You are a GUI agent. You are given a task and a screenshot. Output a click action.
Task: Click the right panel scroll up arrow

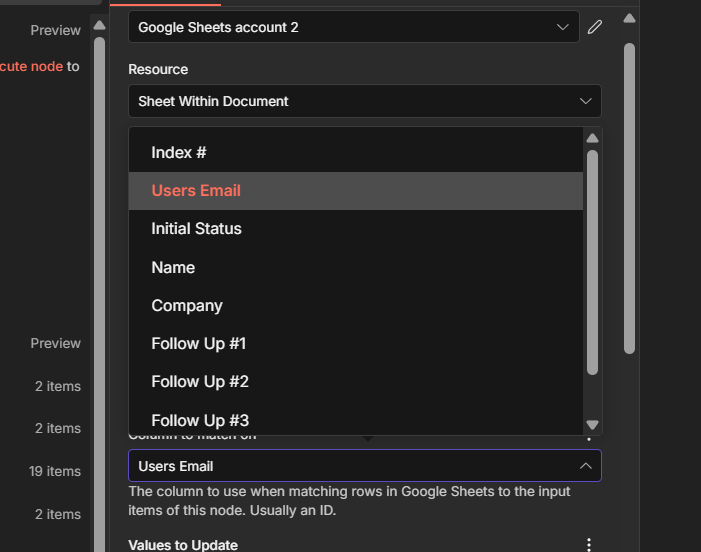[629, 18]
